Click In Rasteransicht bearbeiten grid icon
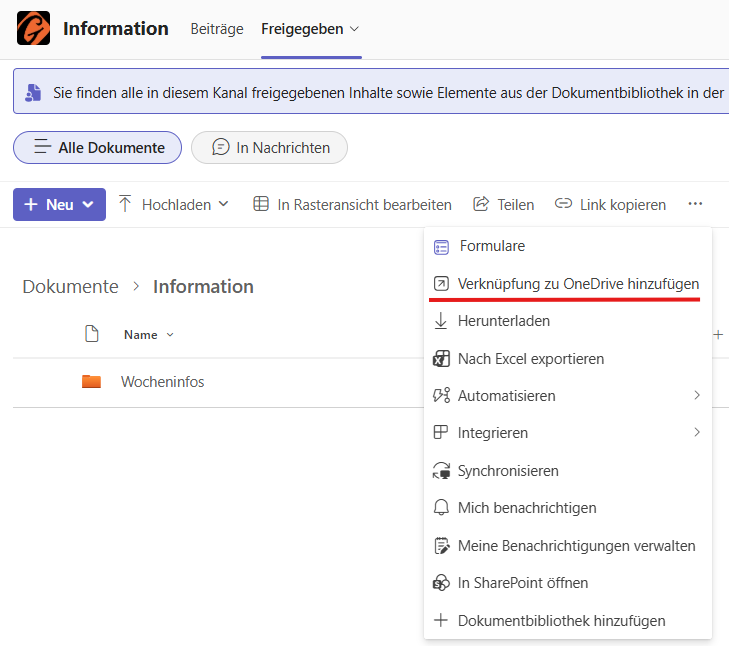Screen dimensions: 729x646 [x=261, y=204]
